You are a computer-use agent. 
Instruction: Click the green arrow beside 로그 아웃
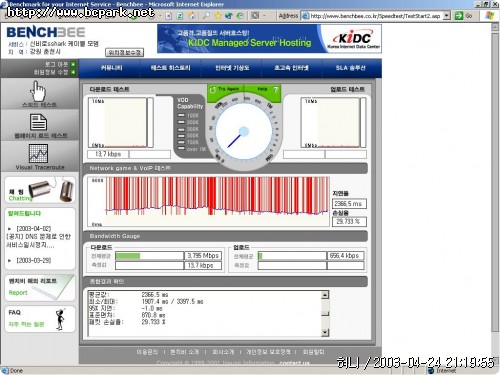(x=73, y=64)
